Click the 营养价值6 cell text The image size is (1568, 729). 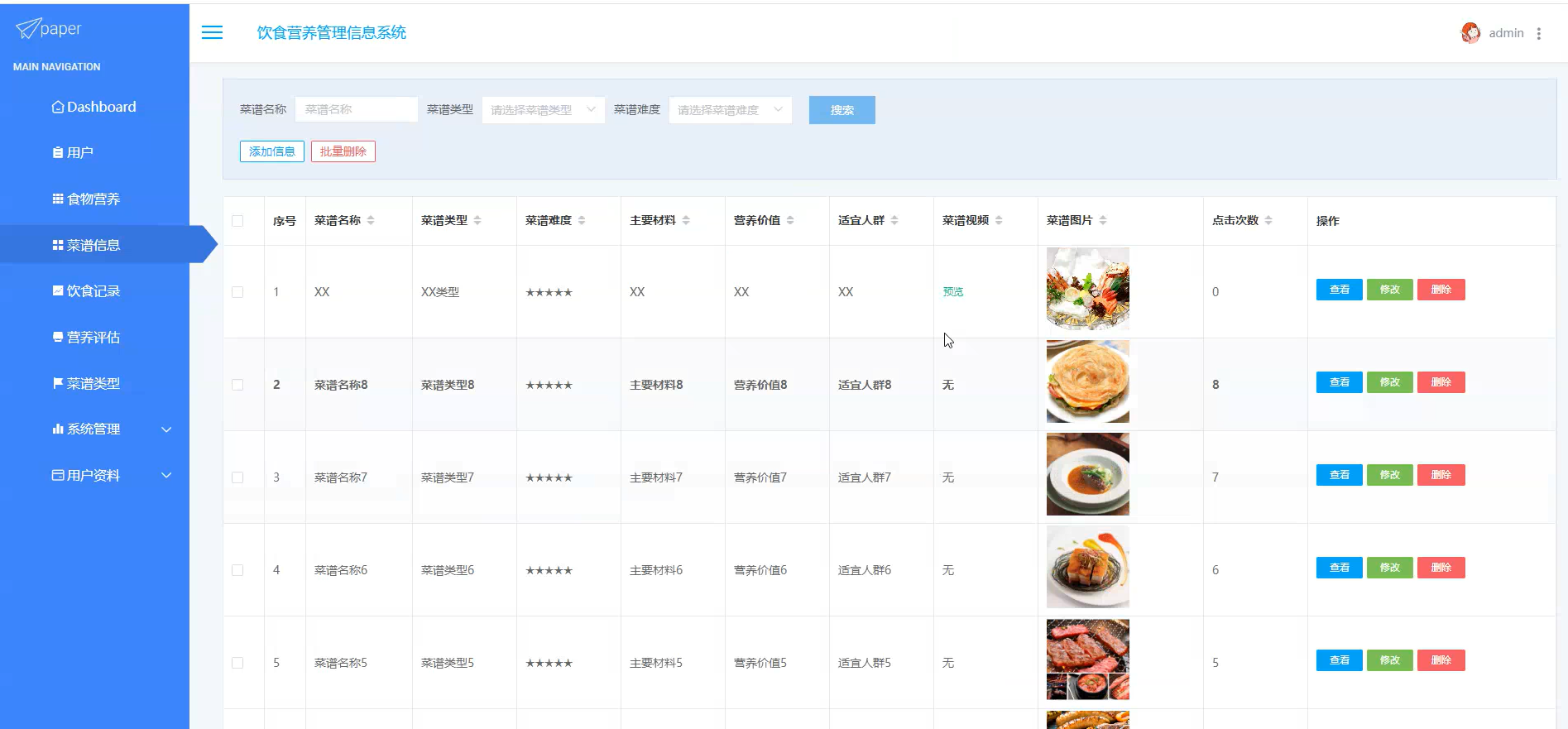point(760,570)
